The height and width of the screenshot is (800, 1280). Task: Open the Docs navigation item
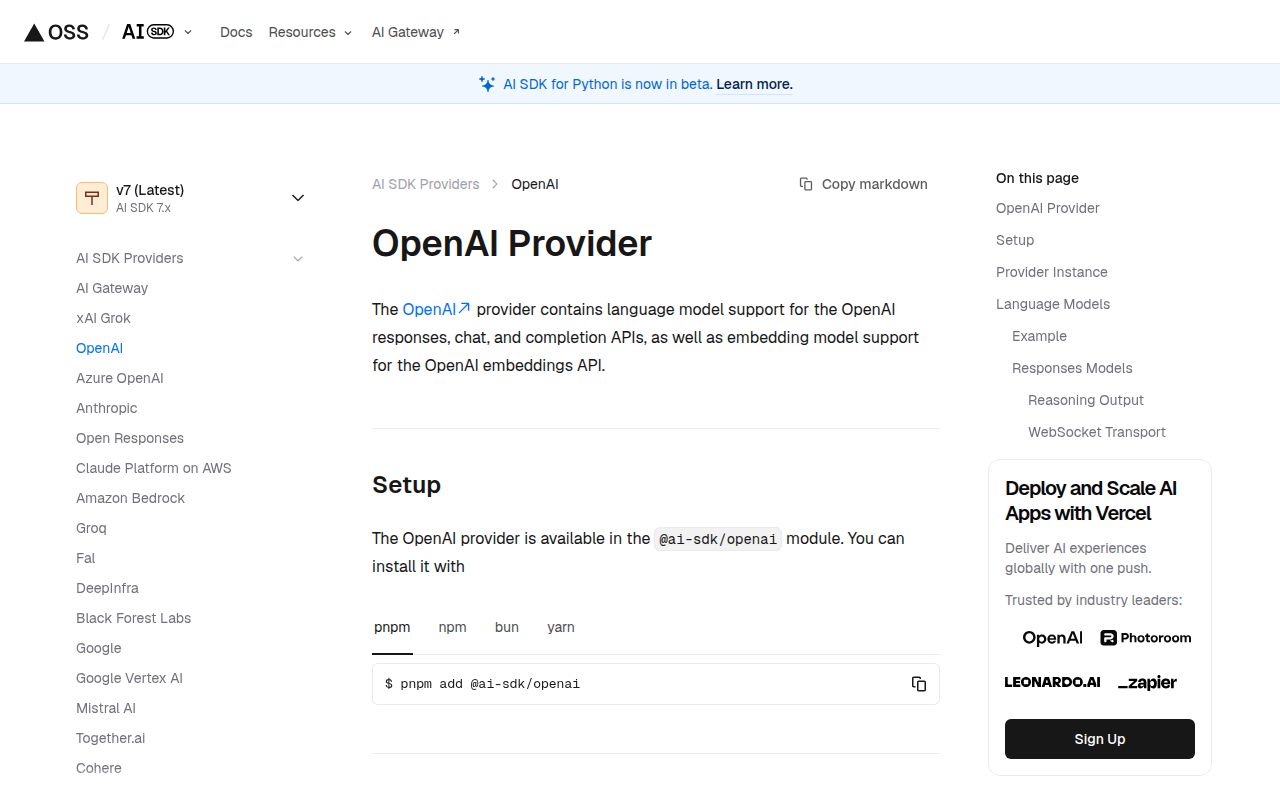236,32
